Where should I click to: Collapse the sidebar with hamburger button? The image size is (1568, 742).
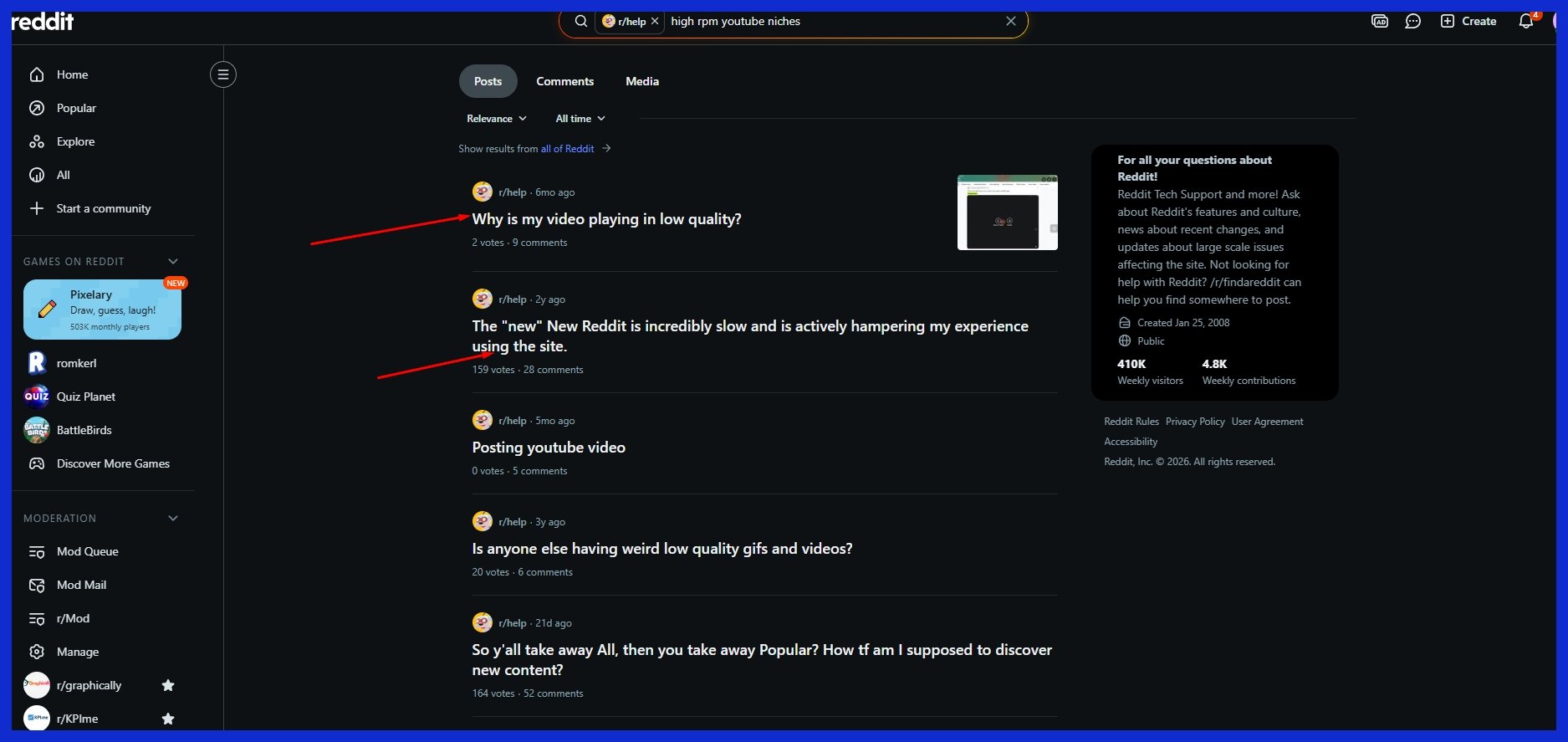(222, 74)
